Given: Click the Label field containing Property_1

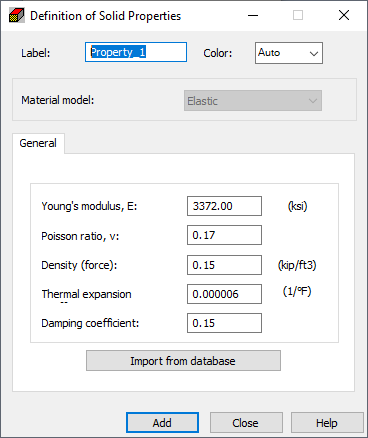Looking at the screenshot, I should point(136,52).
